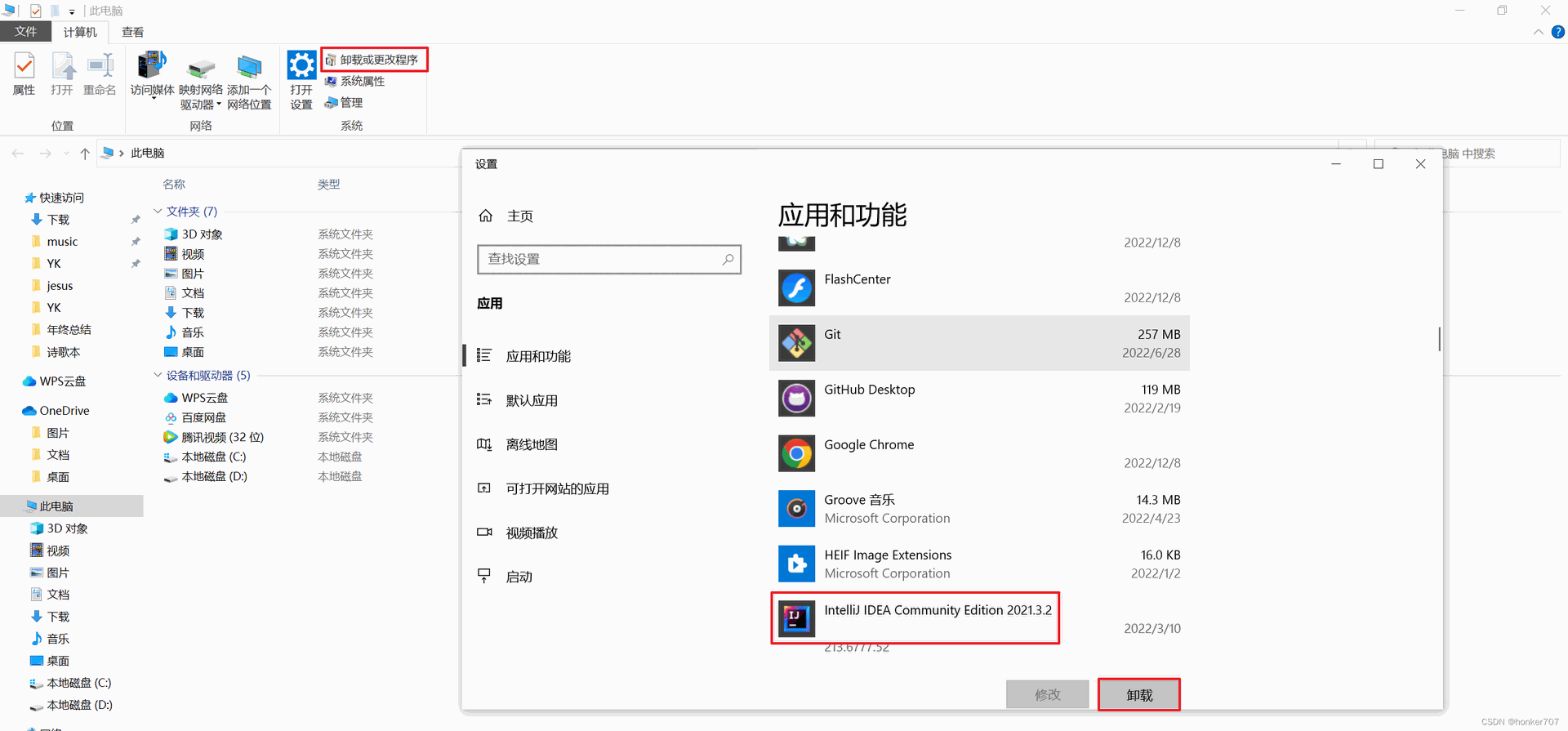
Task: Select Git entry in app list
Action: (979, 343)
